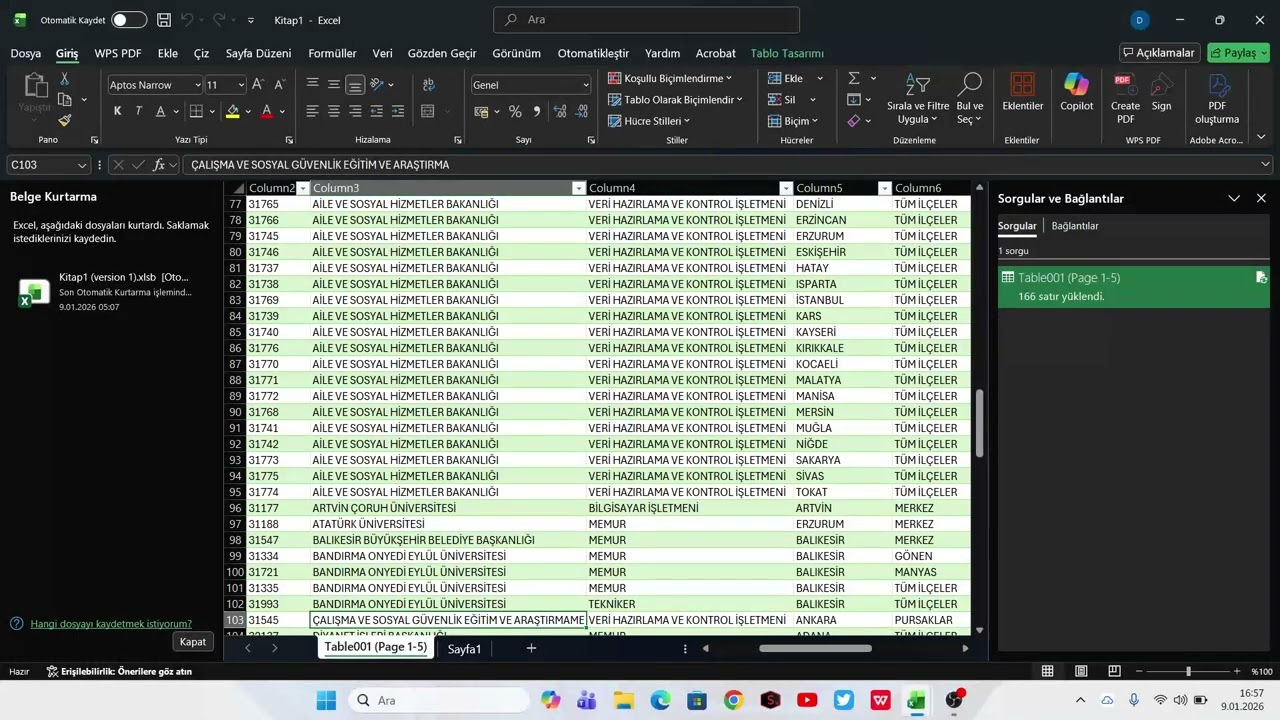
Task: Open Column3 filter dropdown arrow
Action: click(578, 188)
